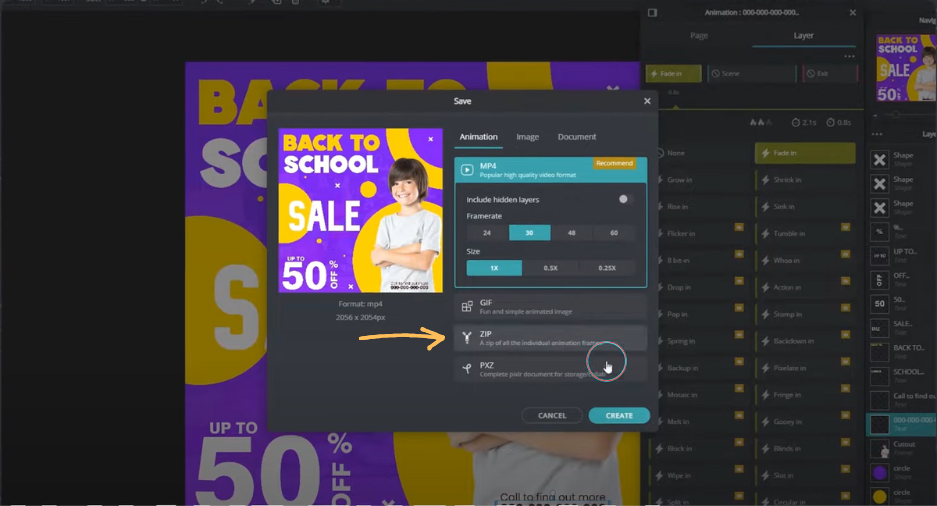Choose the Shrink in animation

[805, 180]
